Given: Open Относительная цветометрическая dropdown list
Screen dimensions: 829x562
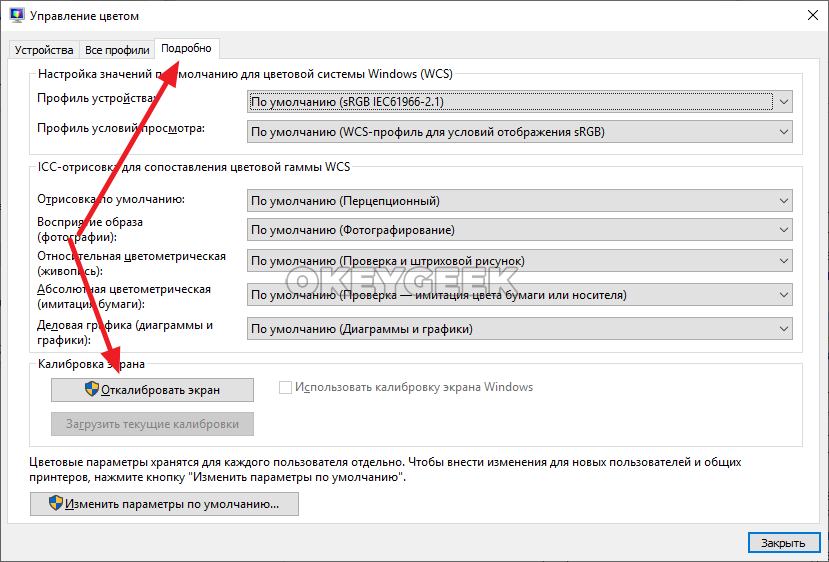Looking at the screenshot, I should click(x=519, y=262).
